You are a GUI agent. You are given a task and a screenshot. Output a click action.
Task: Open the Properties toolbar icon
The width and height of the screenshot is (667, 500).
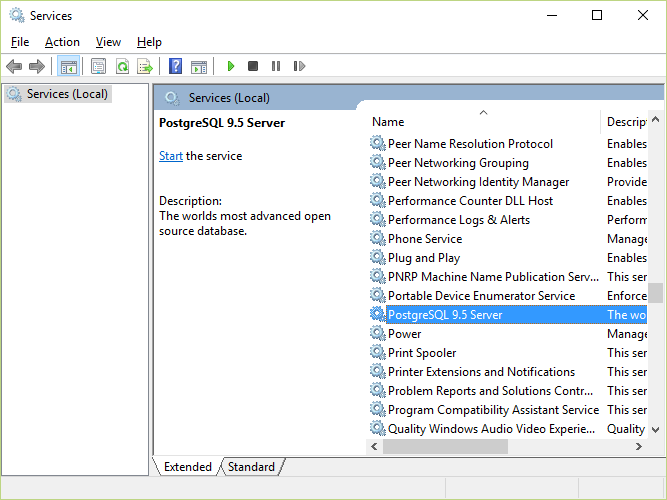tap(98, 66)
